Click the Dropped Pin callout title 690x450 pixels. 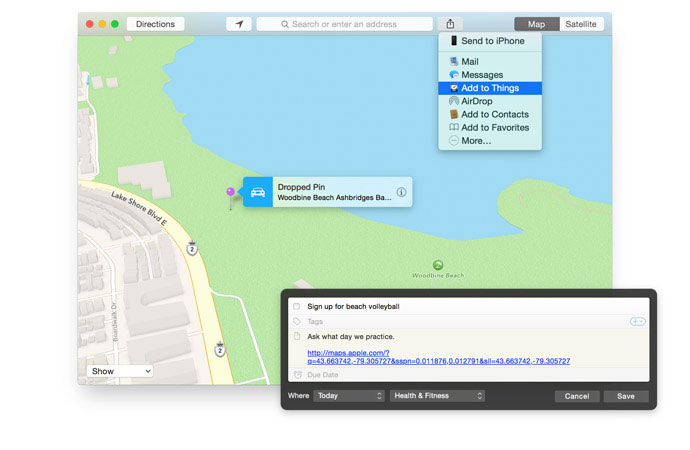[x=301, y=187]
